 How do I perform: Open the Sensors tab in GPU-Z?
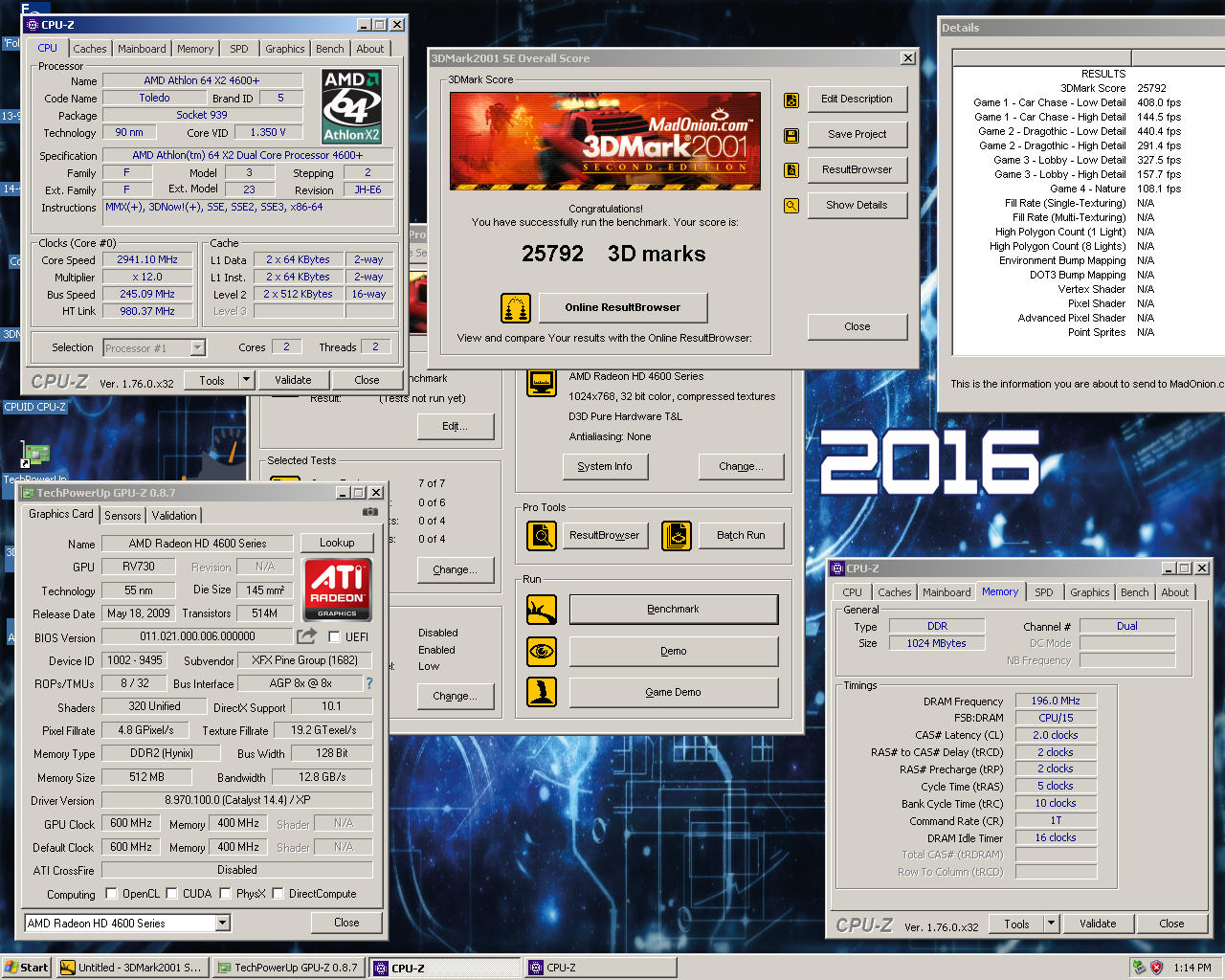[x=122, y=516]
